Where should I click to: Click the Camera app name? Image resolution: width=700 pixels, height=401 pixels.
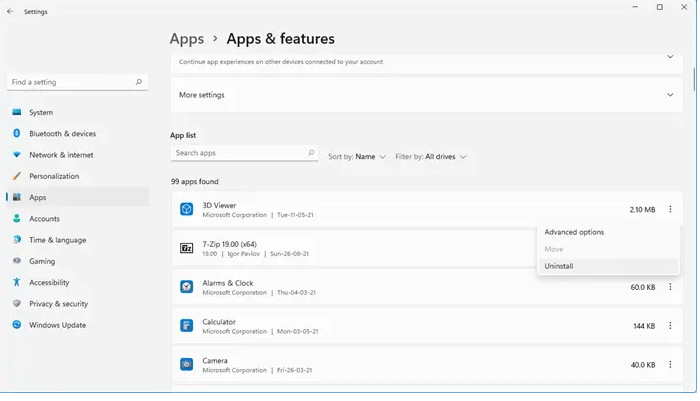click(215, 361)
